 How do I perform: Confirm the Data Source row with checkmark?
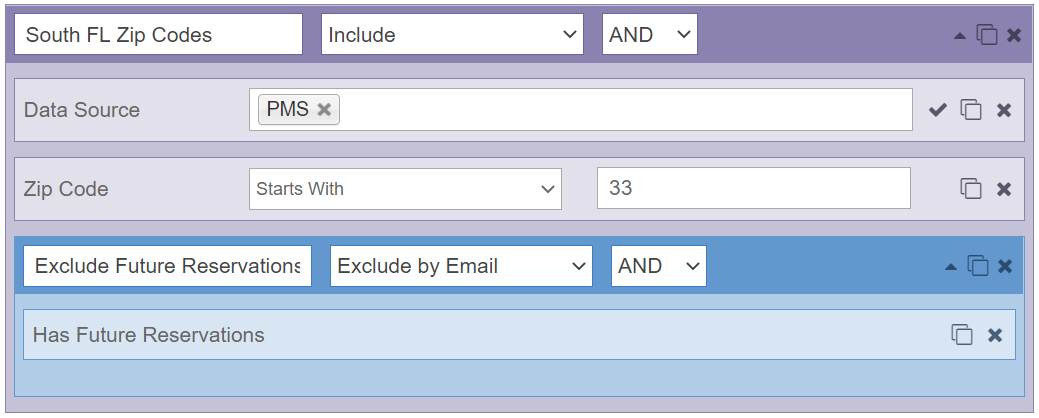pos(937,110)
